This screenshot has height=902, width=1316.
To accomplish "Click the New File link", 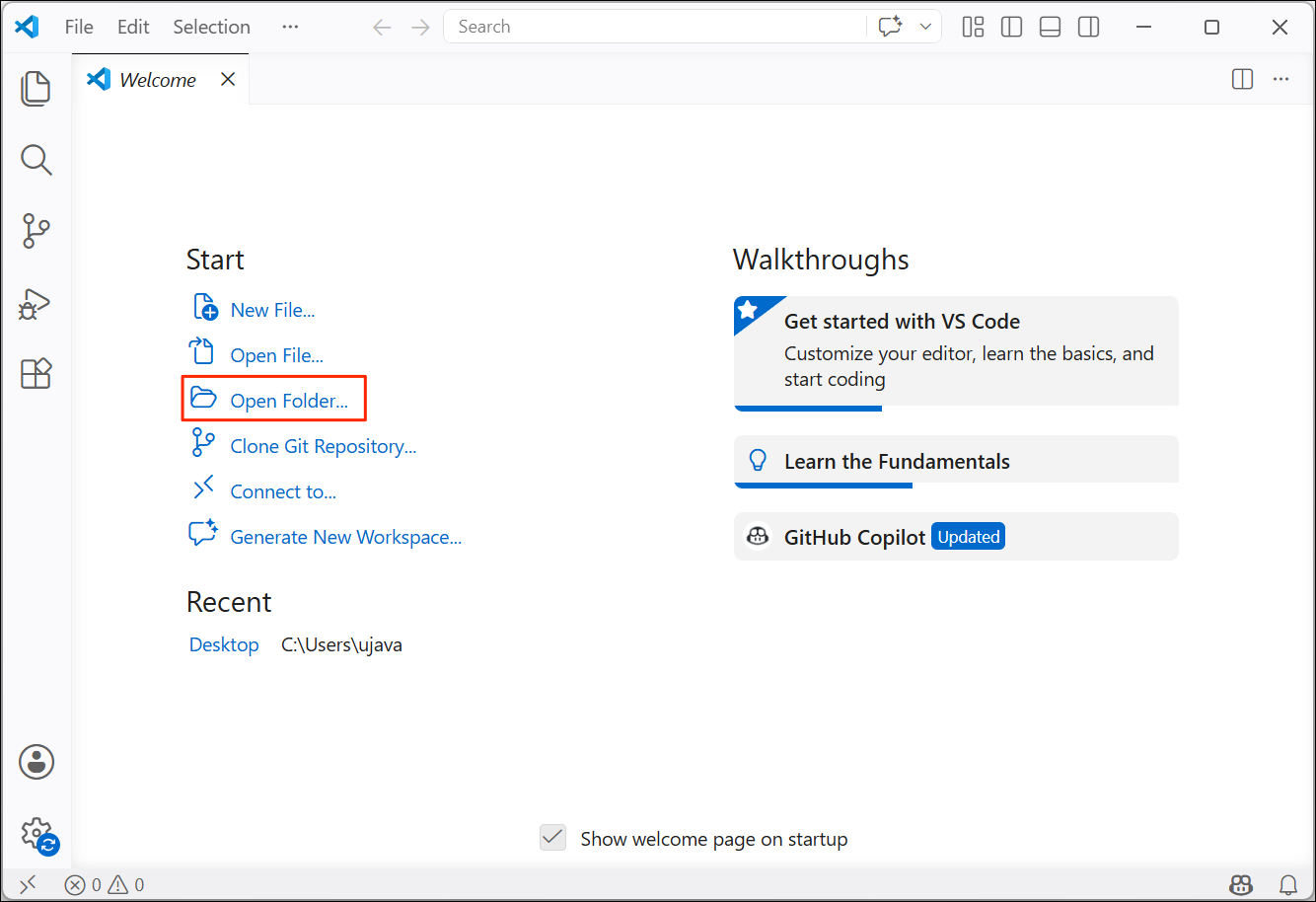I will [272, 310].
